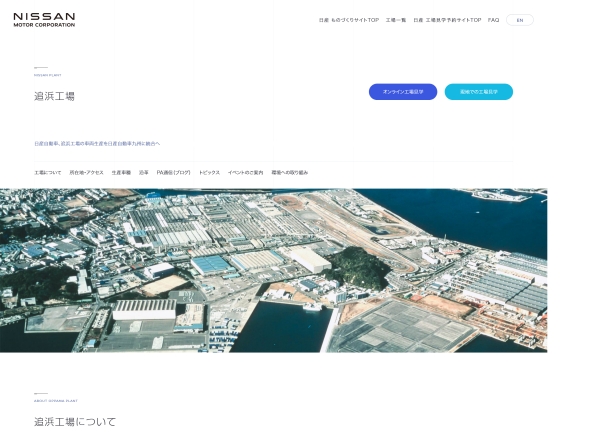The image size is (590, 443).
Task: Open 日産ものづくりサイトTOP link
Action: 349,20
